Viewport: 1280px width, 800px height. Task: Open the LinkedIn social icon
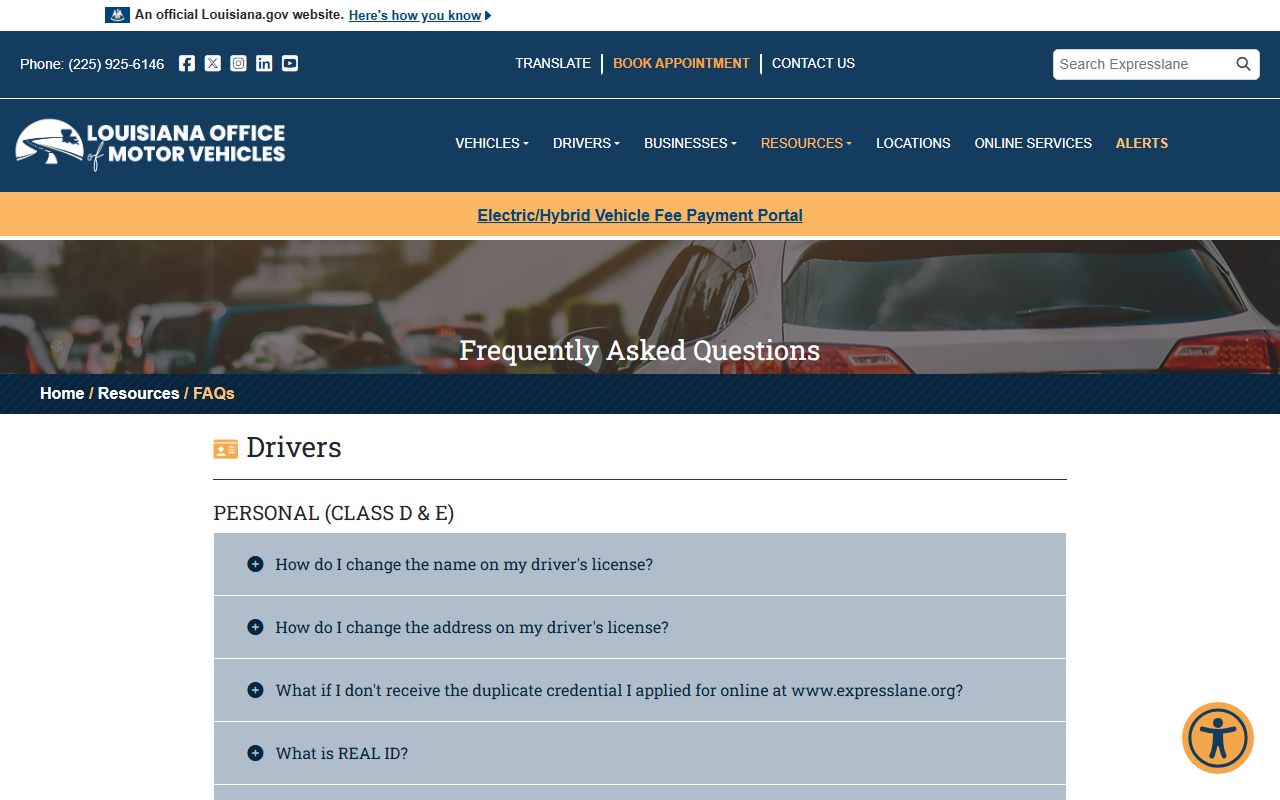pyautogui.click(x=264, y=63)
